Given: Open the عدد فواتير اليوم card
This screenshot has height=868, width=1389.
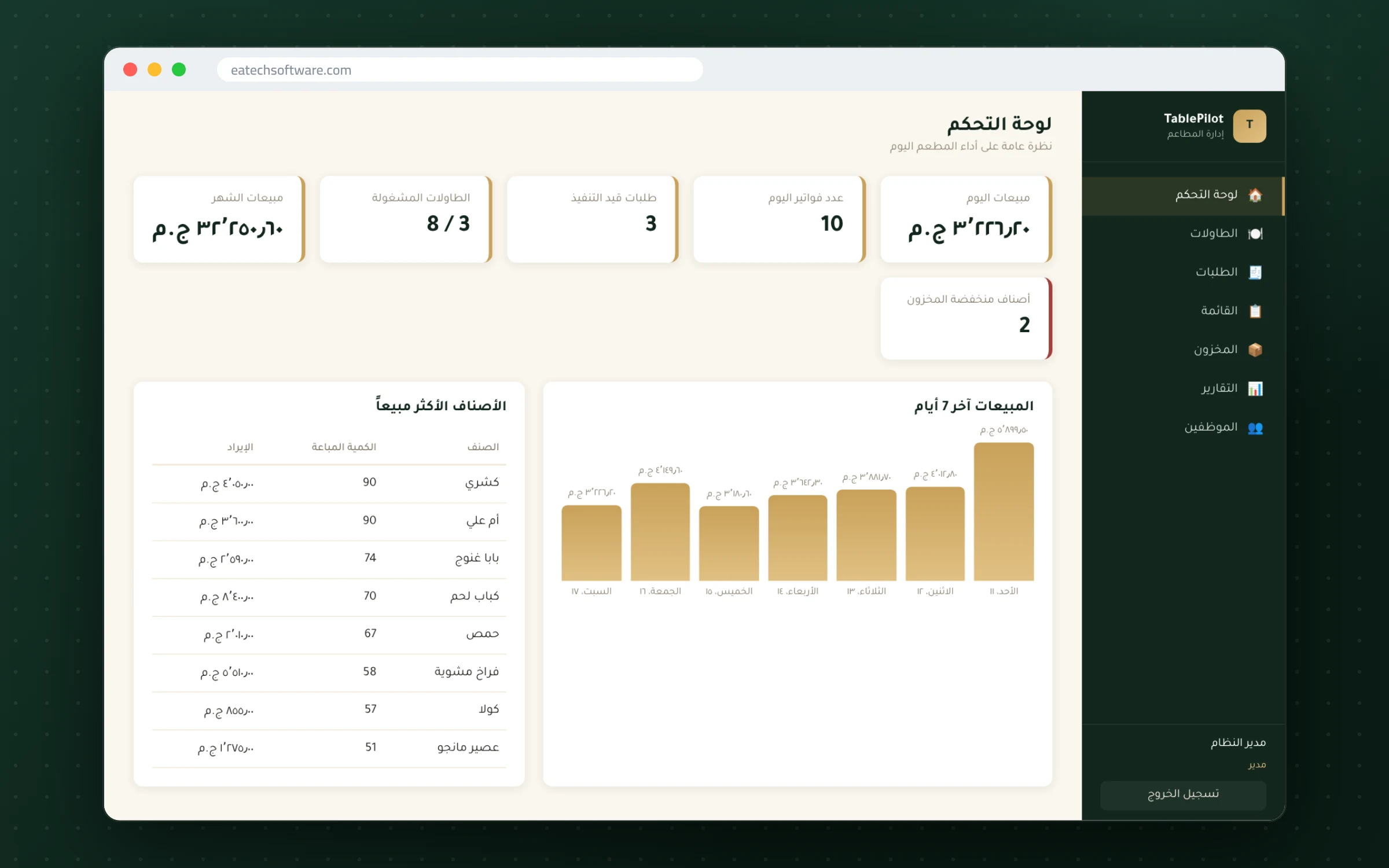Looking at the screenshot, I should tap(779, 219).
